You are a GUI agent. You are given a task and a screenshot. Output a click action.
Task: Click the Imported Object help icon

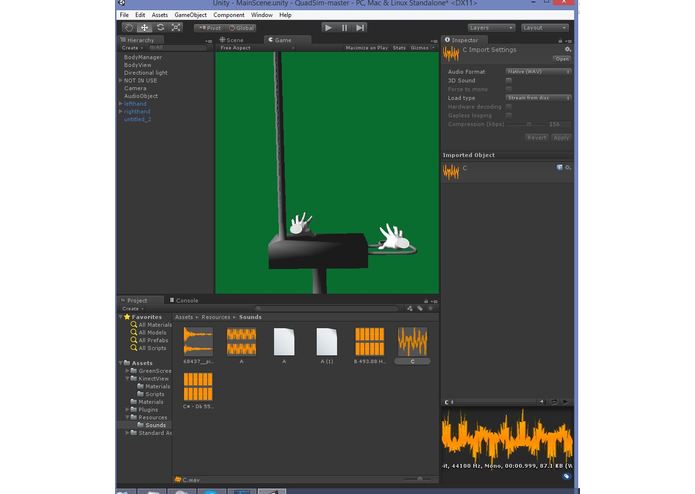(x=560, y=167)
